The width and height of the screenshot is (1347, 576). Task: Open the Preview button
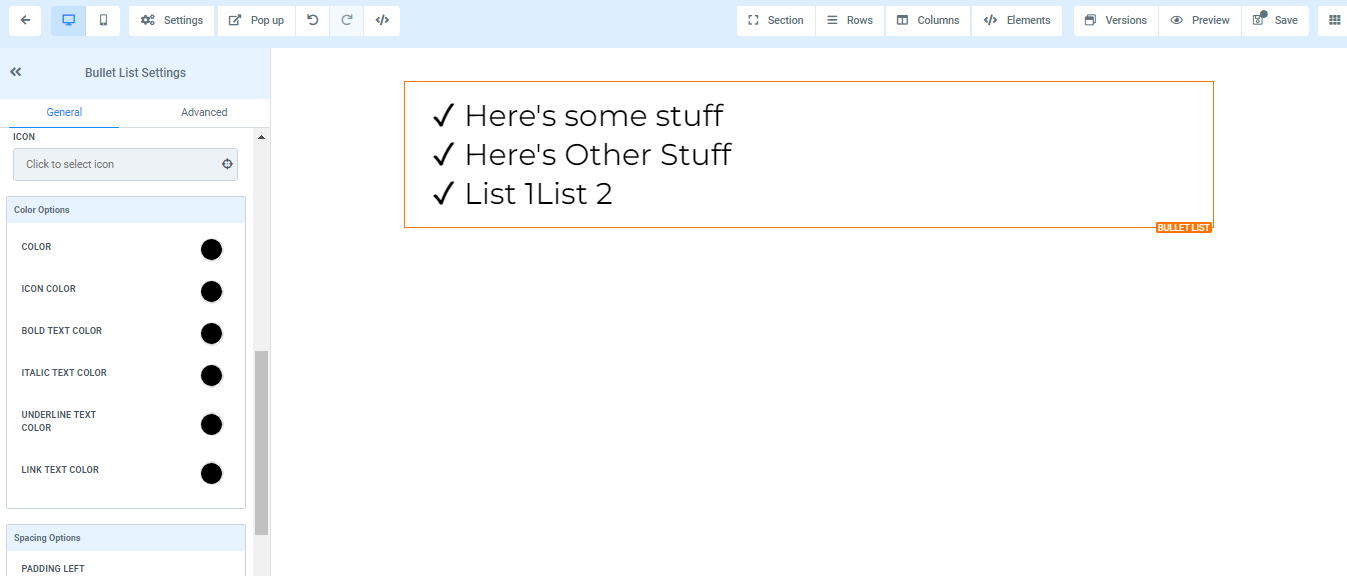click(x=1200, y=21)
